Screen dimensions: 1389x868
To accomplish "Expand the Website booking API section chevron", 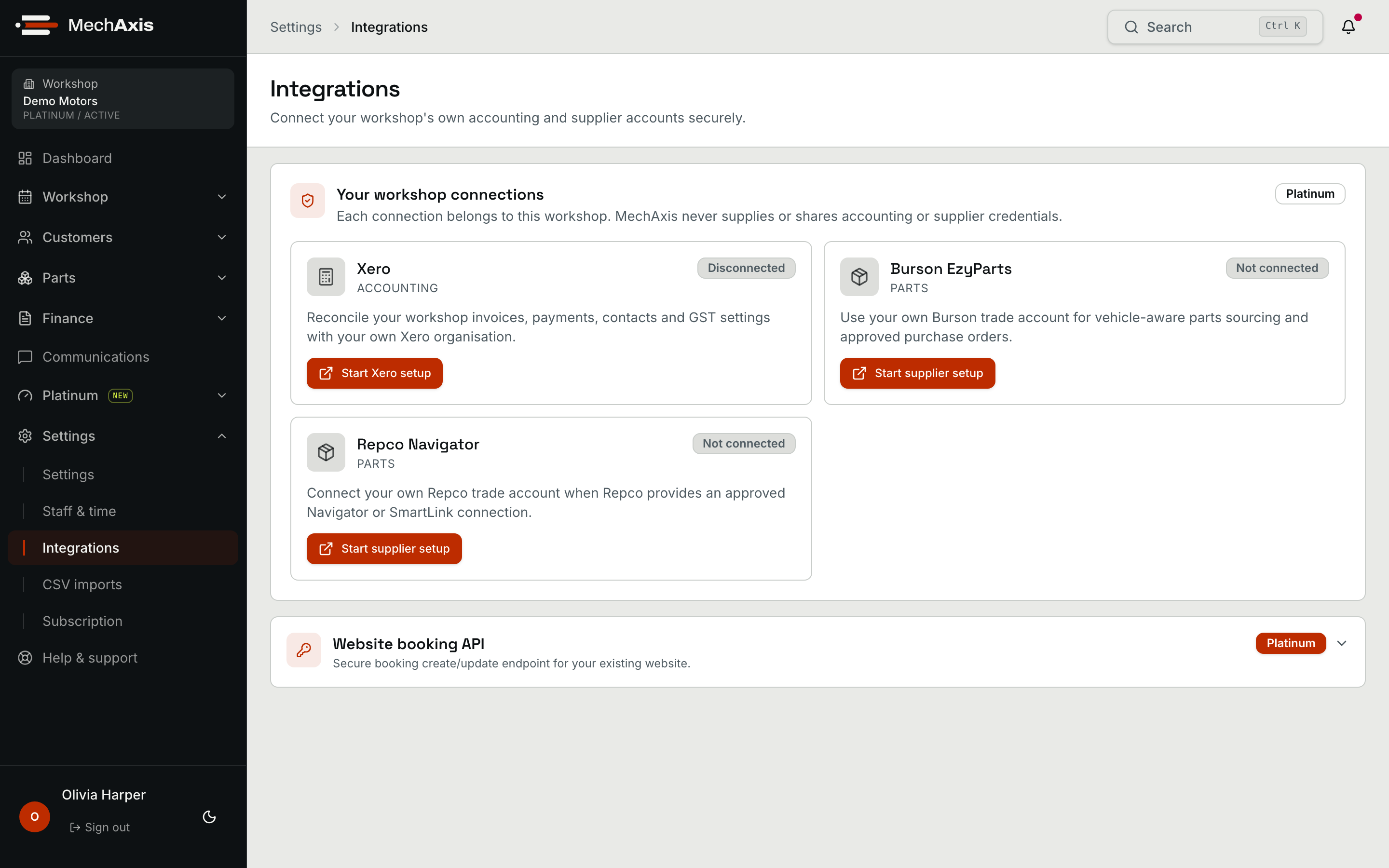I will coord(1341,643).
